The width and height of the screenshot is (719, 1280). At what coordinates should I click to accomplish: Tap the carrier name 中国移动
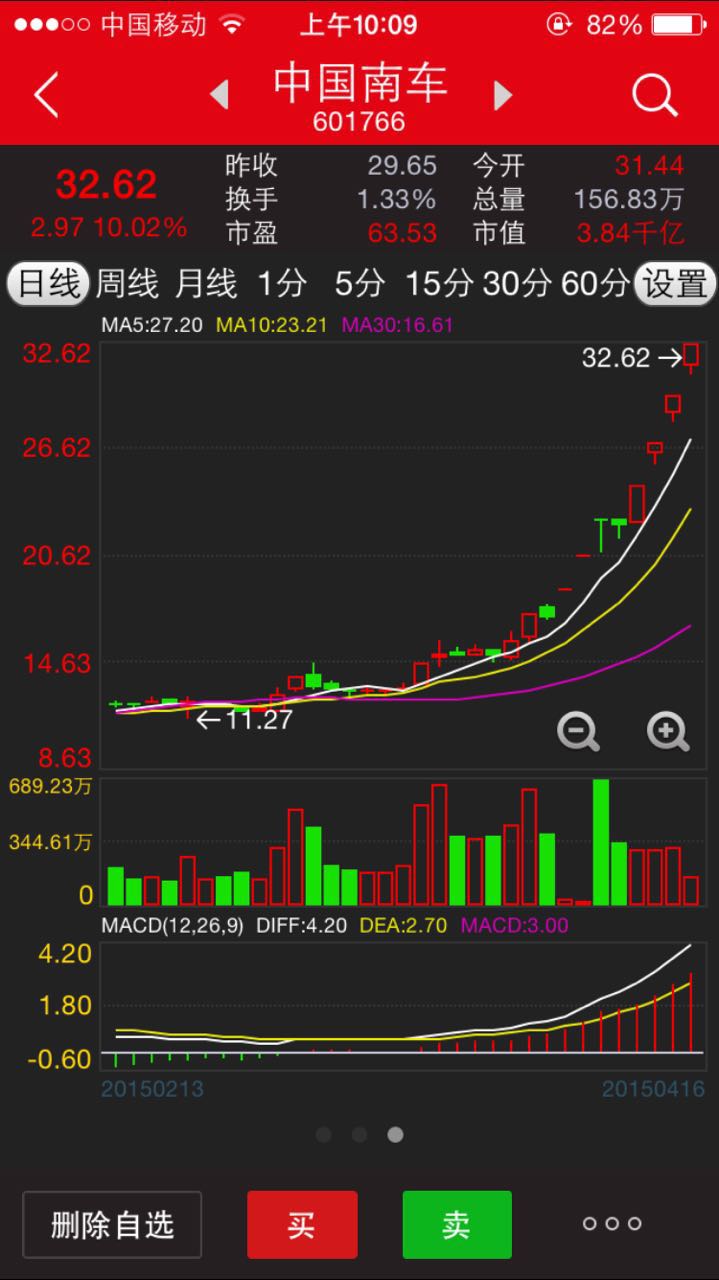coord(154,24)
